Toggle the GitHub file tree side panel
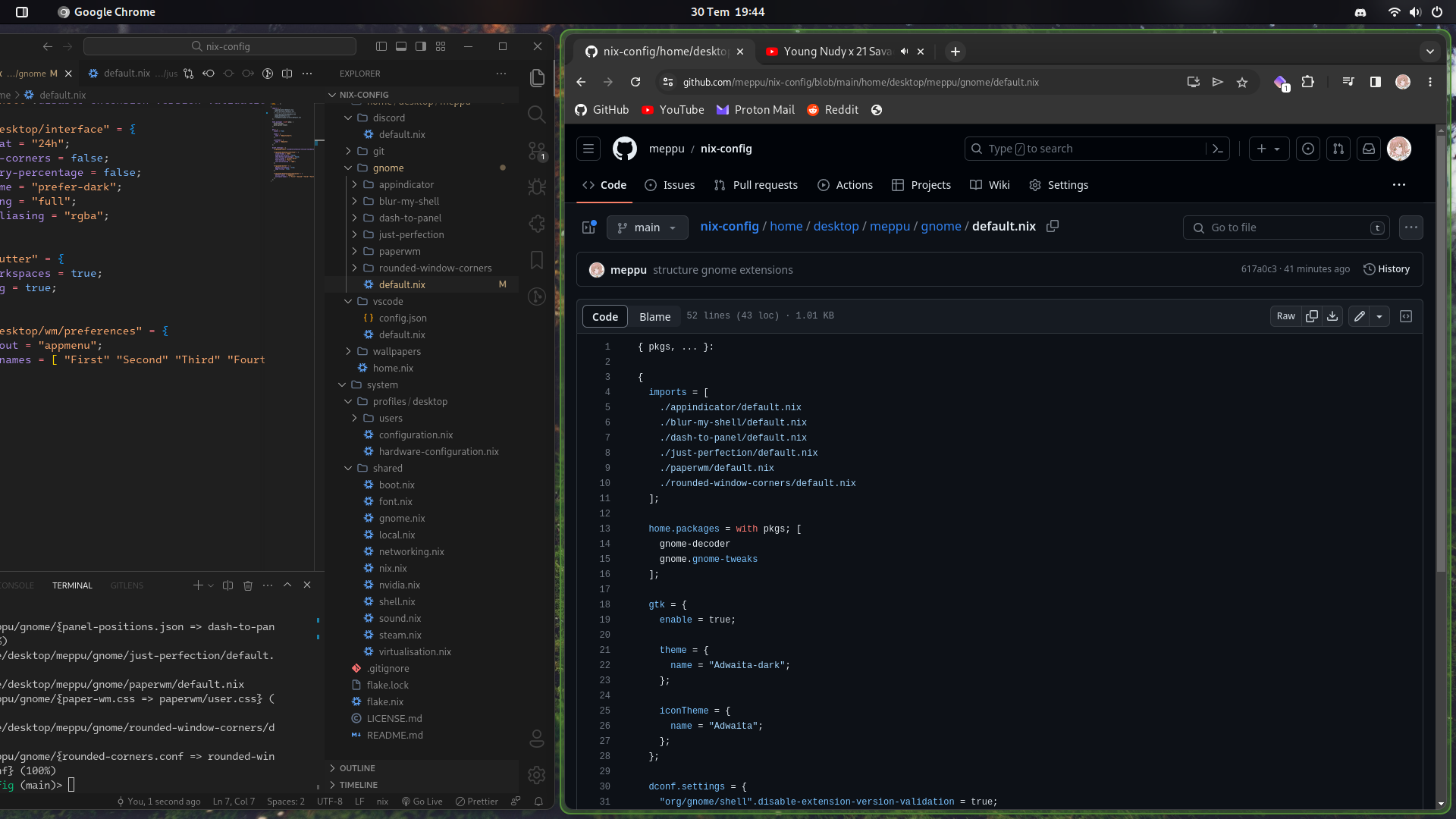Screen dimensions: 1456x819 [589, 227]
